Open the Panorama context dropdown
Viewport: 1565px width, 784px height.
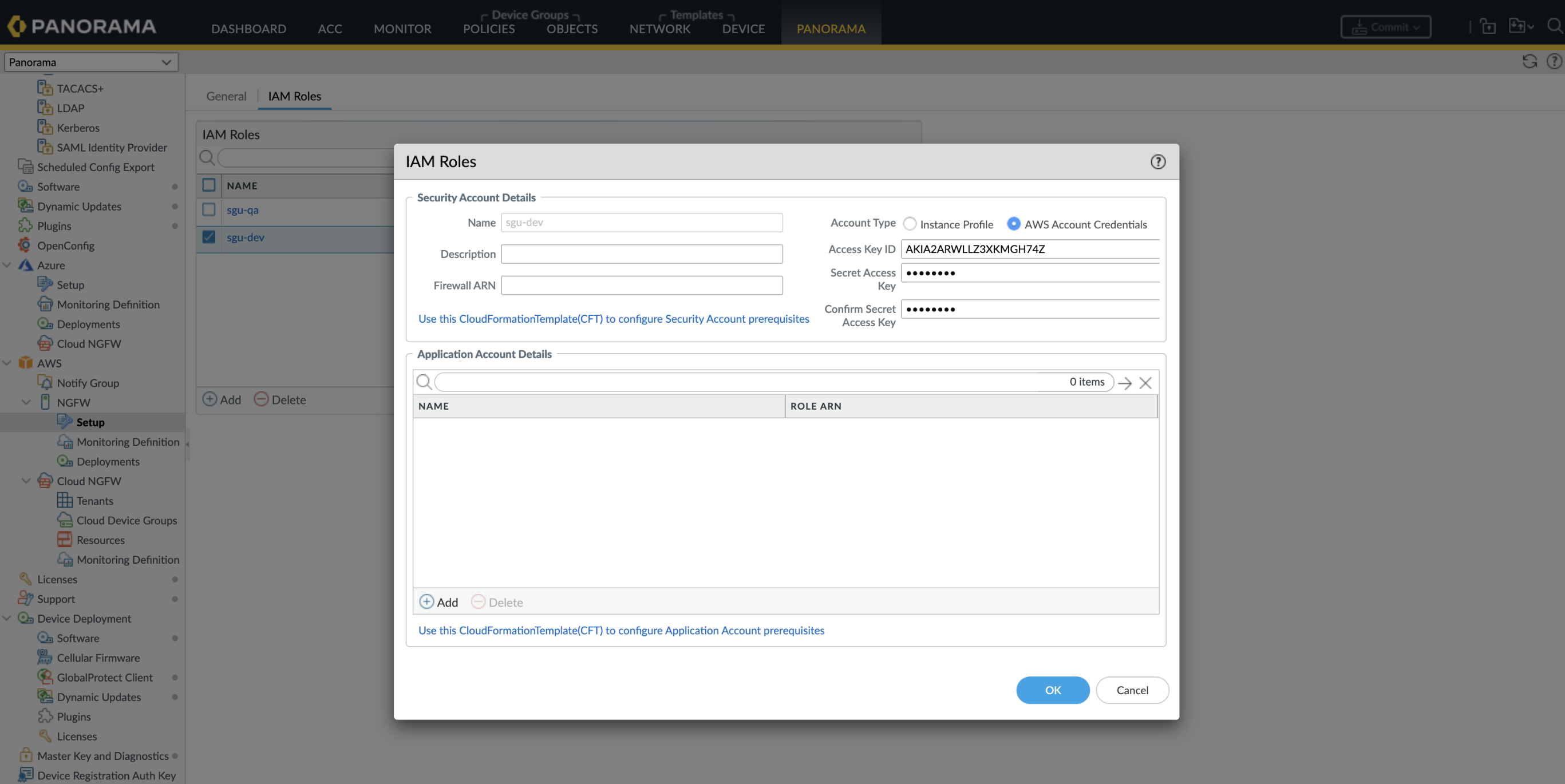91,62
